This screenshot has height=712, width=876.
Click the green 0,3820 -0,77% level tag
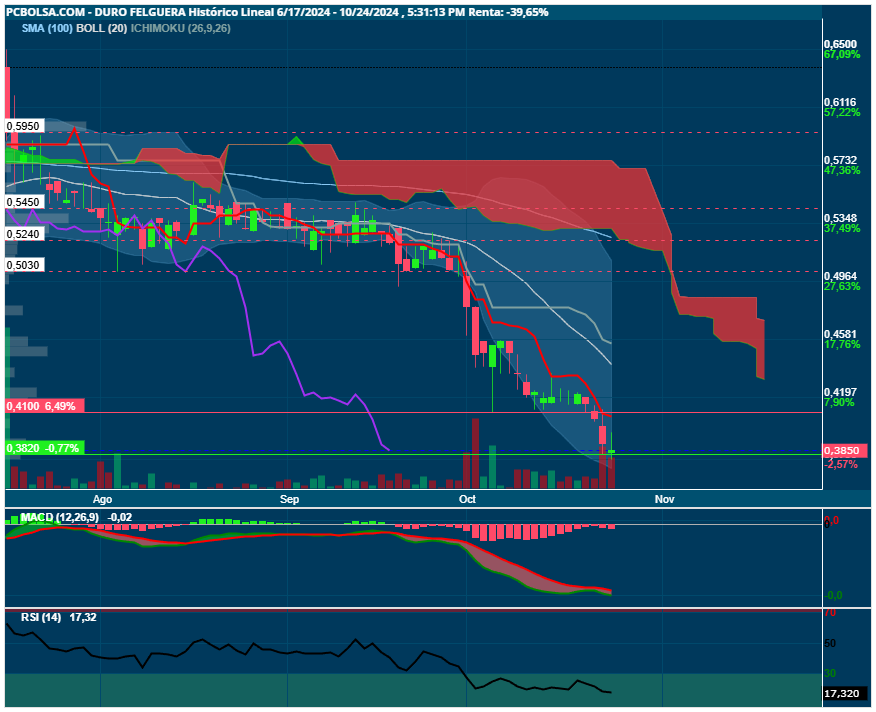[x=45, y=448]
